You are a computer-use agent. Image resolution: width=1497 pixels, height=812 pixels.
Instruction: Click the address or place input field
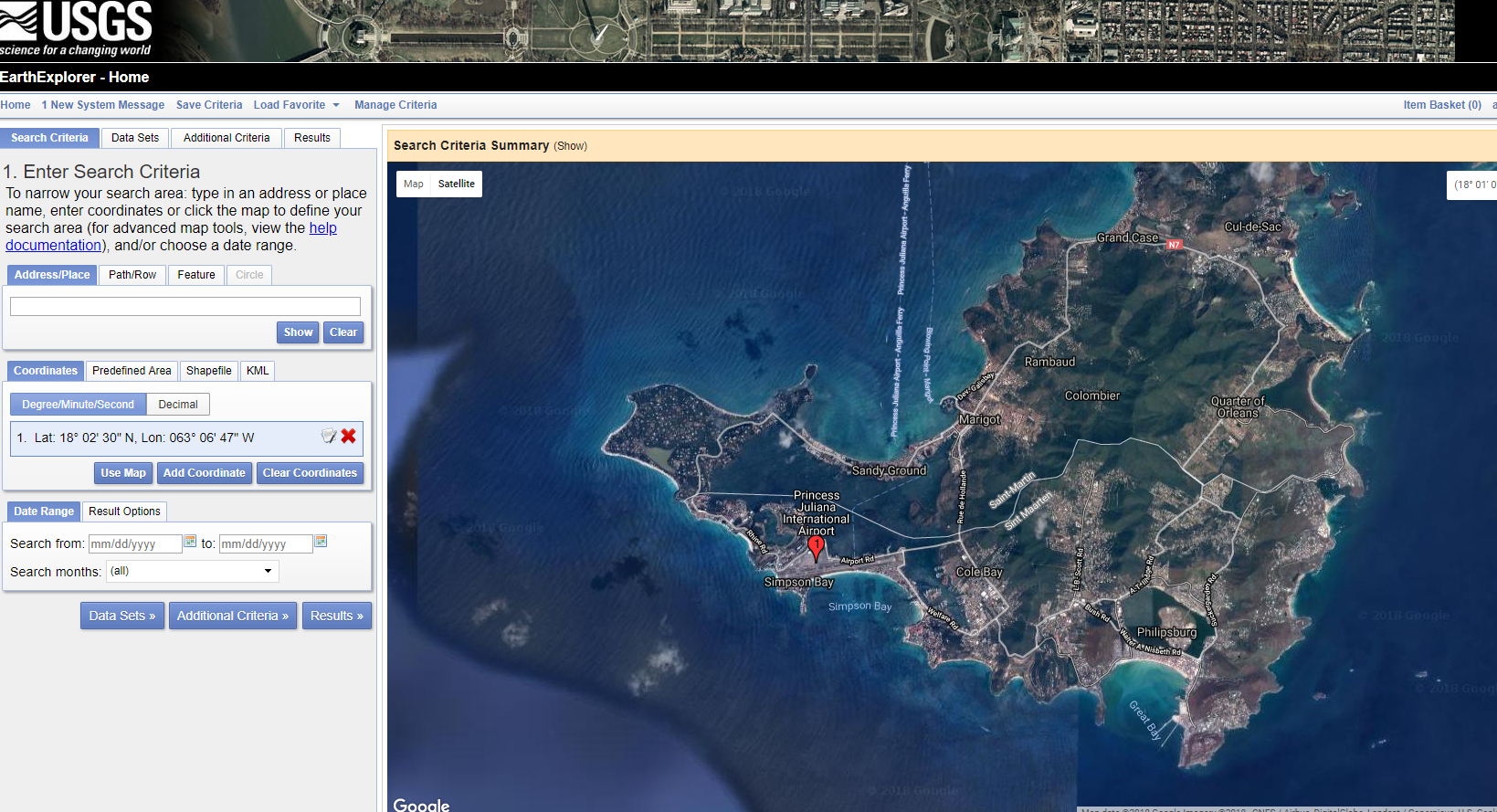click(185, 307)
